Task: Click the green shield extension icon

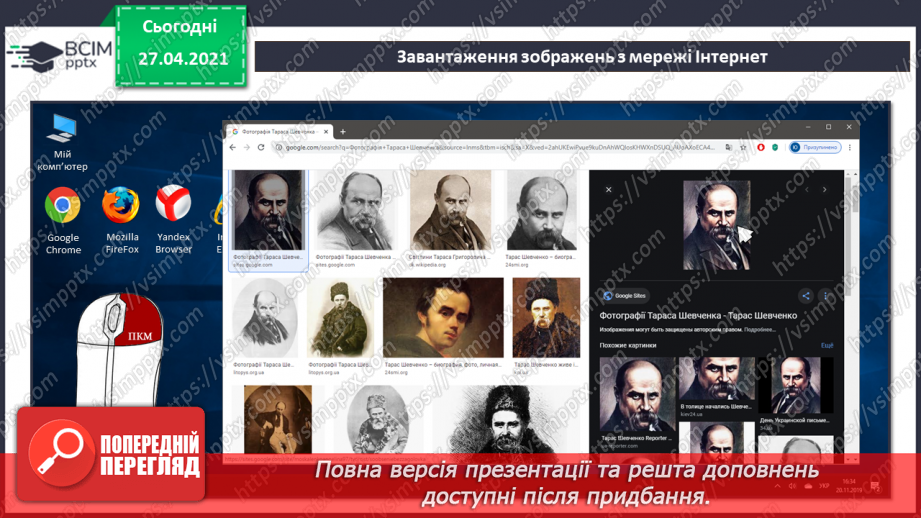Action: tap(775, 147)
